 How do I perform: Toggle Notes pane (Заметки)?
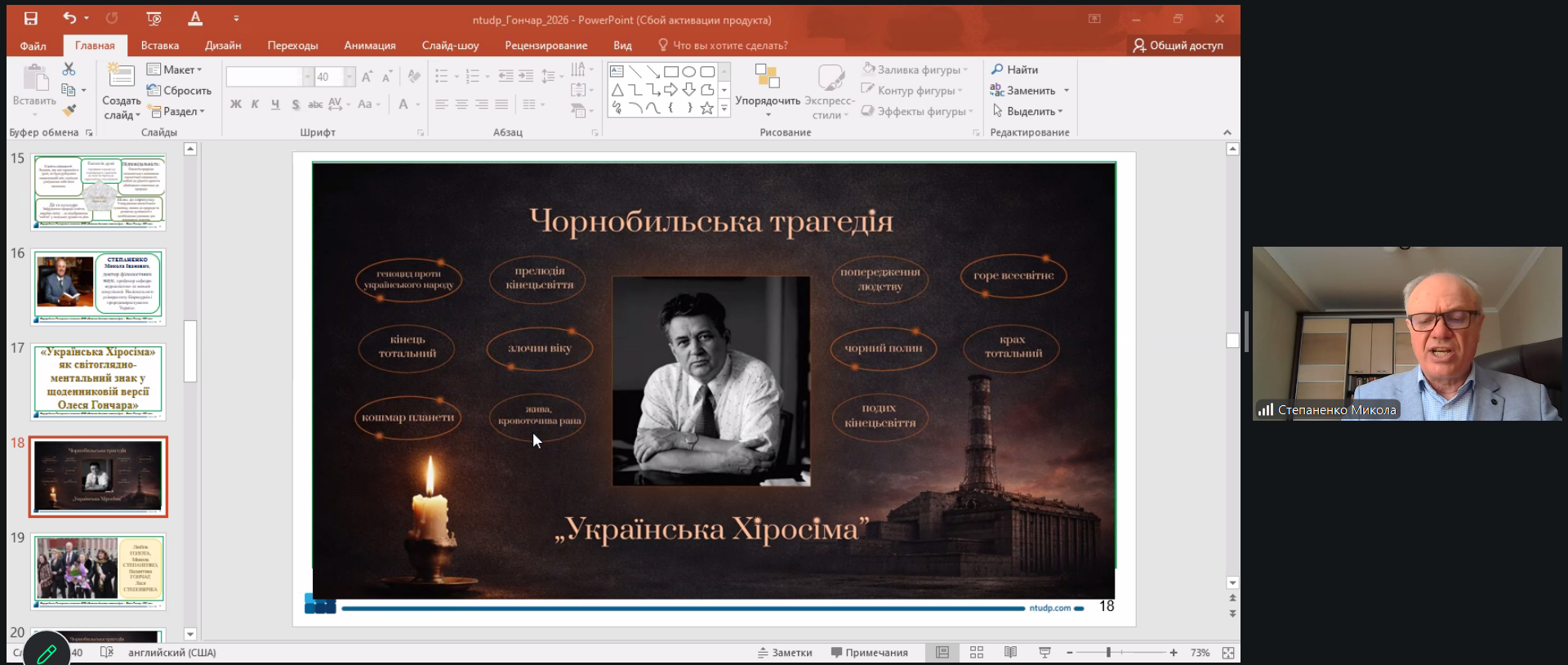tap(785, 652)
